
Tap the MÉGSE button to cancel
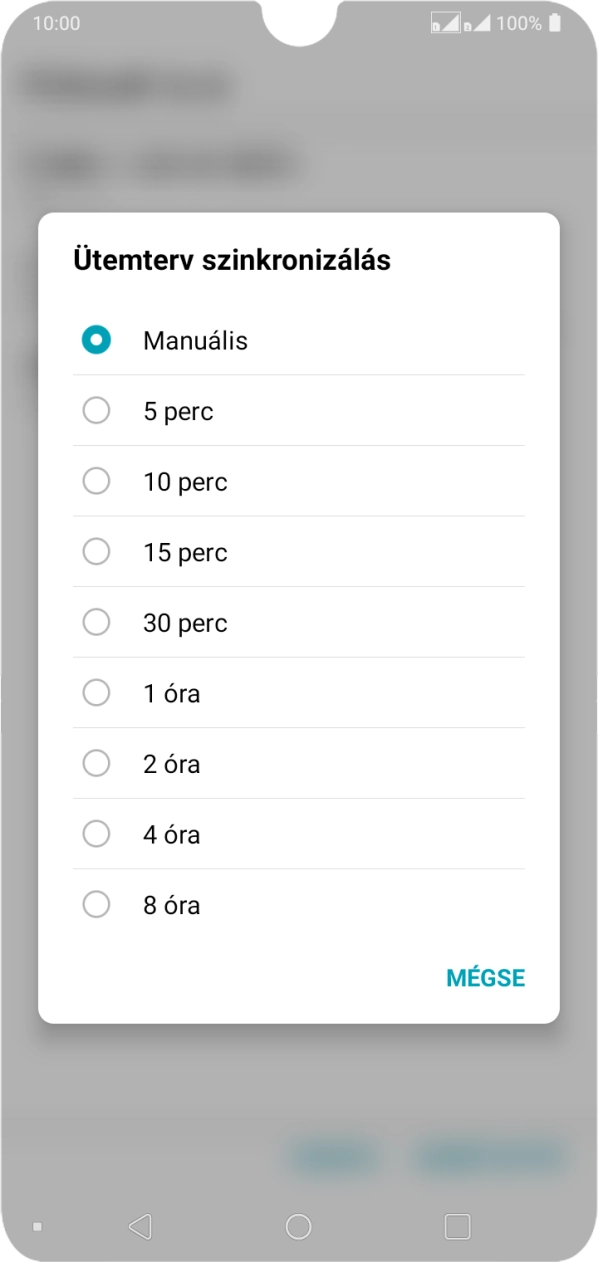pyautogui.click(x=485, y=977)
